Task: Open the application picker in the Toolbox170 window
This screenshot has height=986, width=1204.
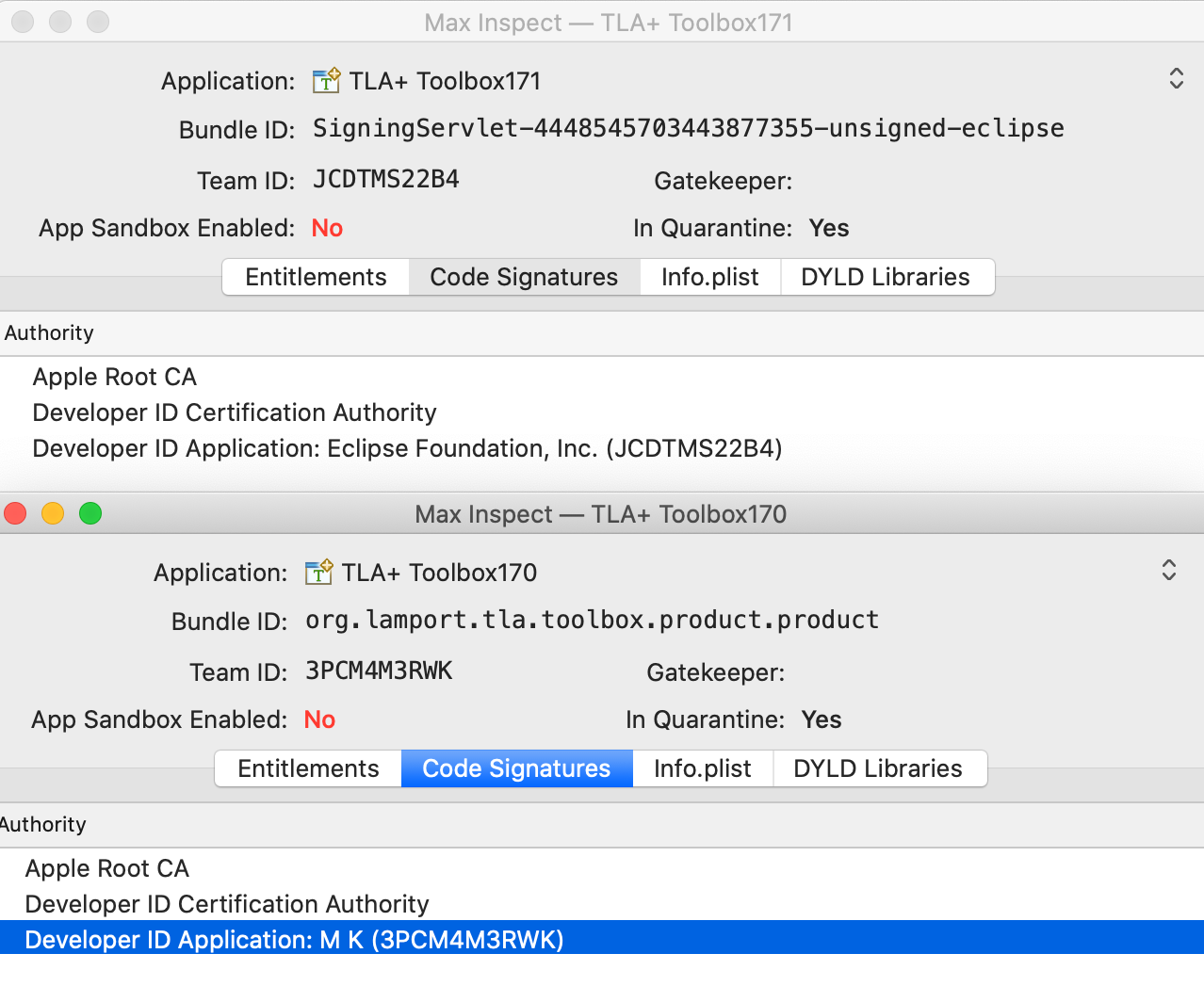Action: coord(1168,571)
